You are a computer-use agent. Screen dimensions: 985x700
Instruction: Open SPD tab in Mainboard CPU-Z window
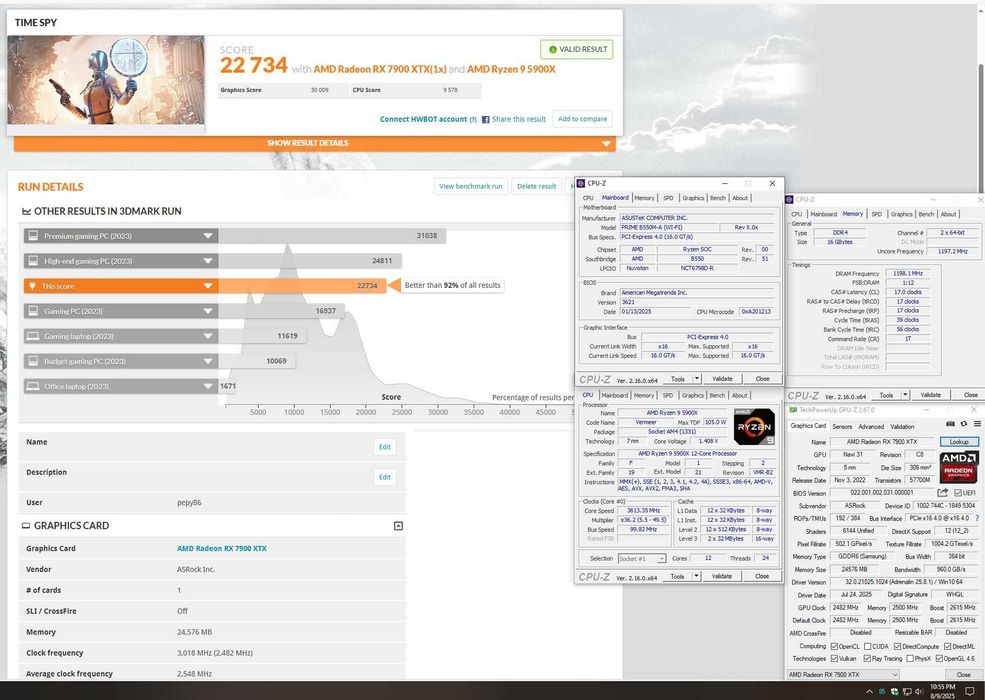point(668,198)
